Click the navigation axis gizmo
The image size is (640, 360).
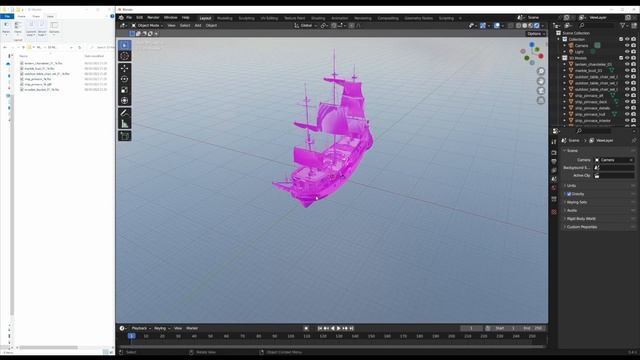point(532,53)
